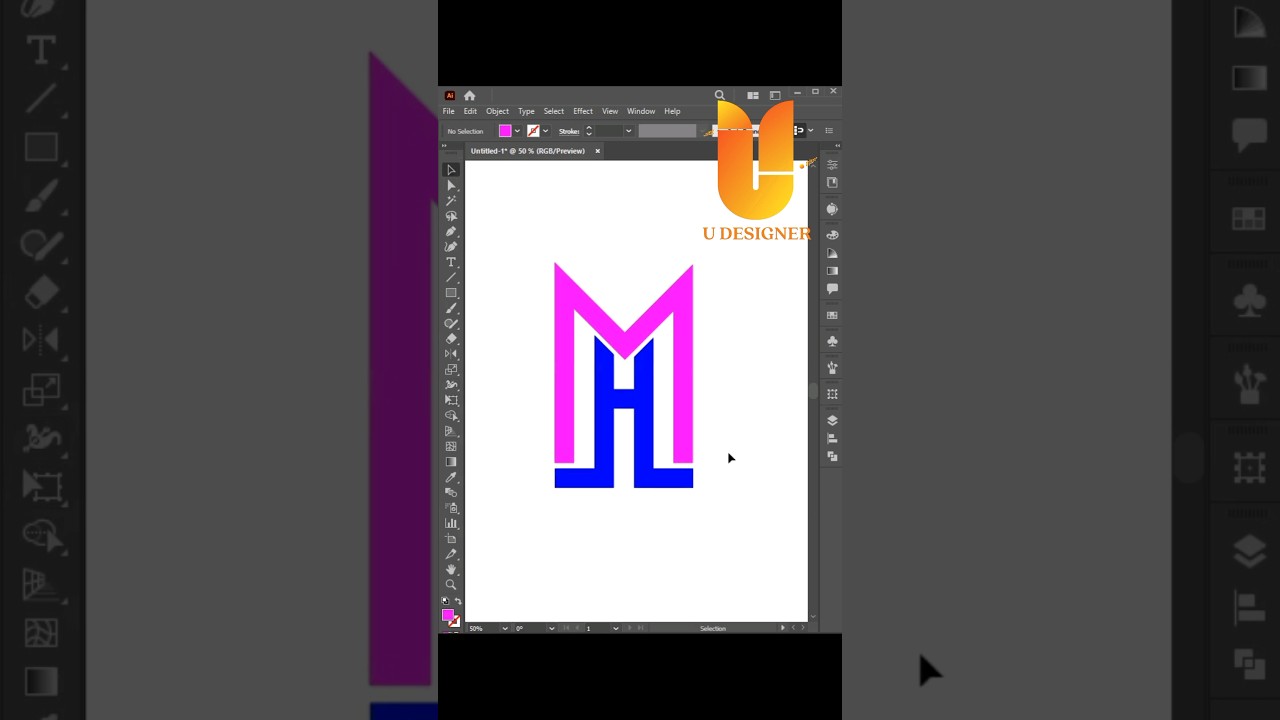
Task: Select the Perspective Grid tool
Action: [x=451, y=431]
